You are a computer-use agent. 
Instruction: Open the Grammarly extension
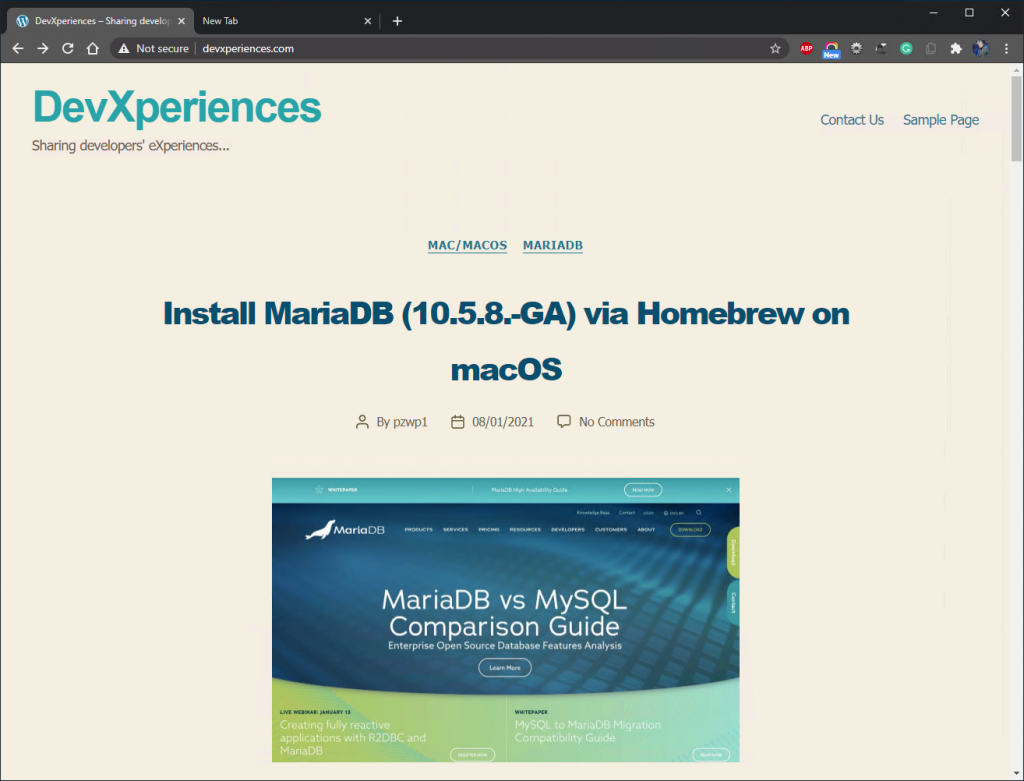click(x=906, y=48)
